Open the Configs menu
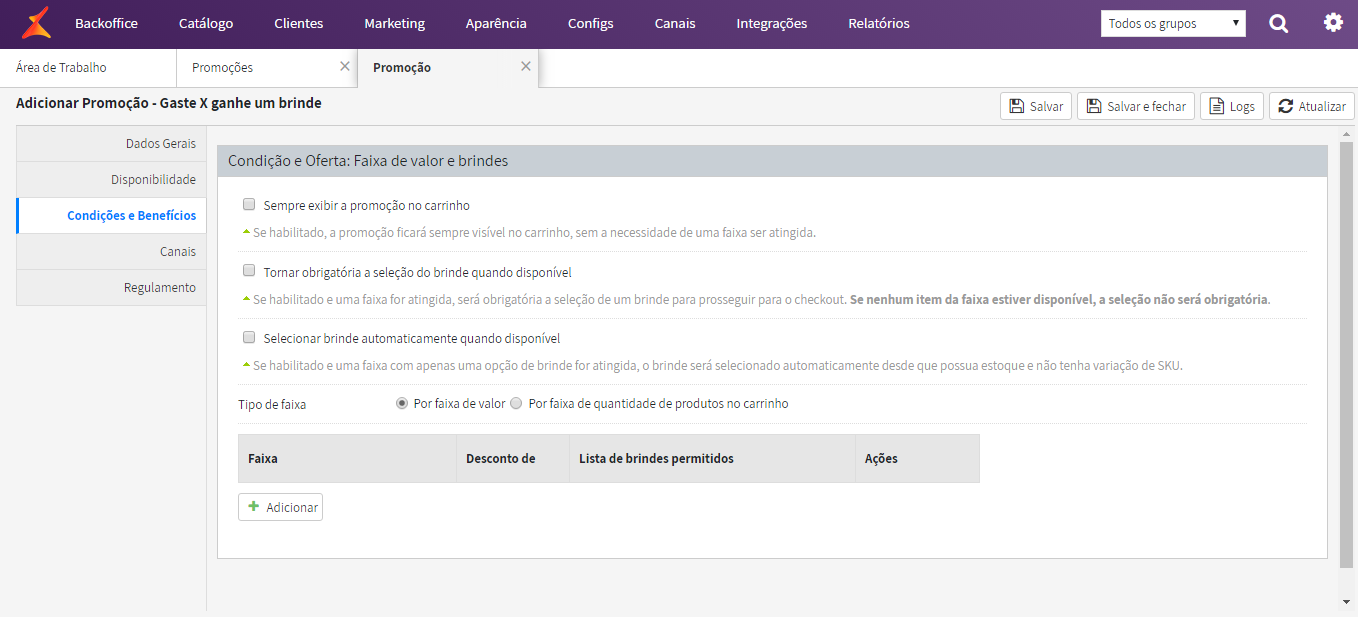Image resolution: width=1358 pixels, height=617 pixels. pos(590,23)
